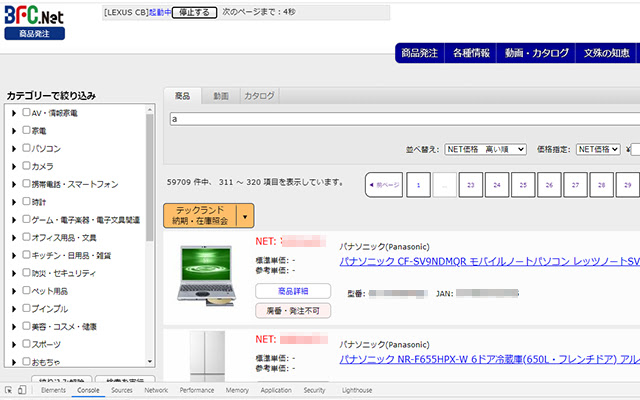
Task: Check the 家電 category checkbox
Action: [x=26, y=130]
